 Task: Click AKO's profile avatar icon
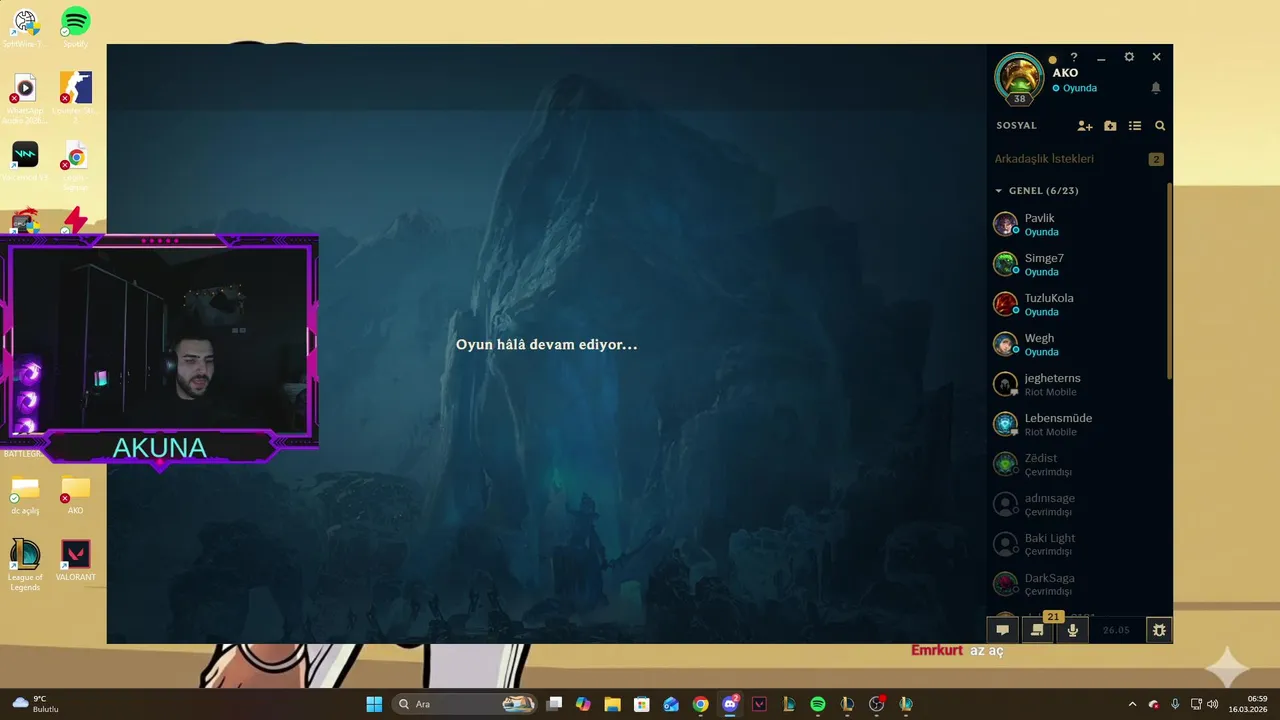[x=1019, y=77]
